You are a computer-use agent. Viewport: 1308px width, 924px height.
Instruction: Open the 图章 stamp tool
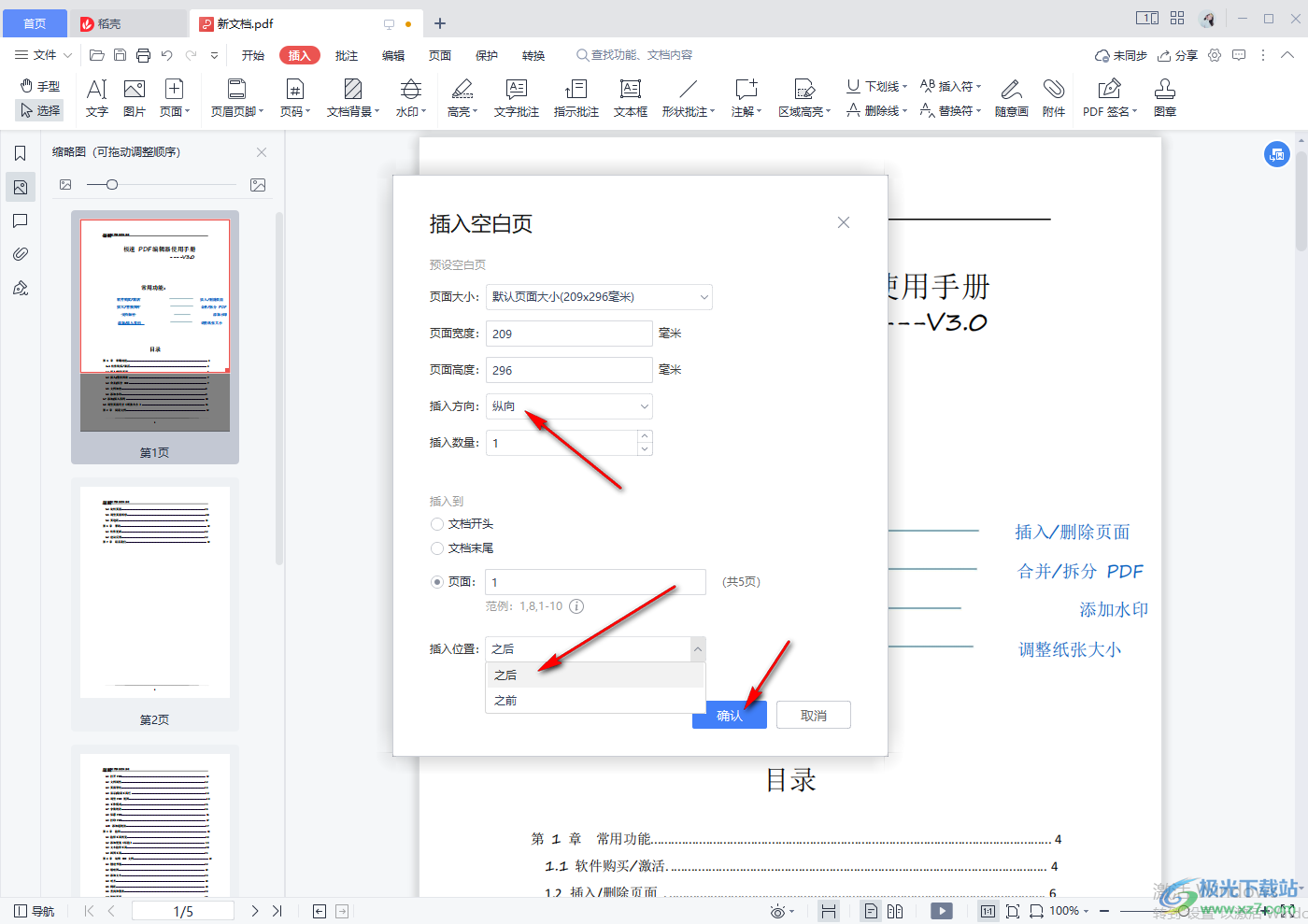1165,98
